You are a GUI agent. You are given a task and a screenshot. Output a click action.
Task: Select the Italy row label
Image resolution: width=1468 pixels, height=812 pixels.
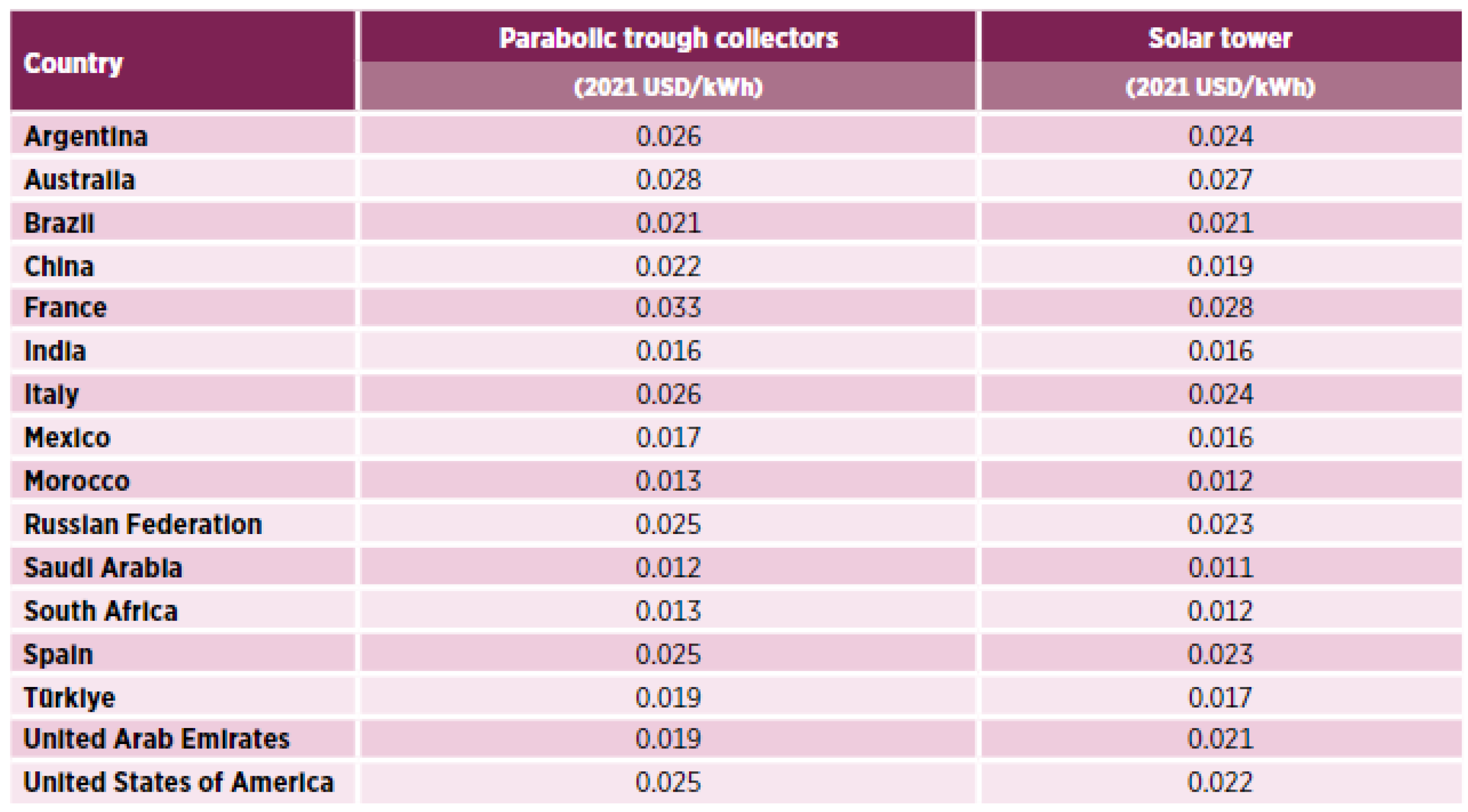(x=51, y=394)
